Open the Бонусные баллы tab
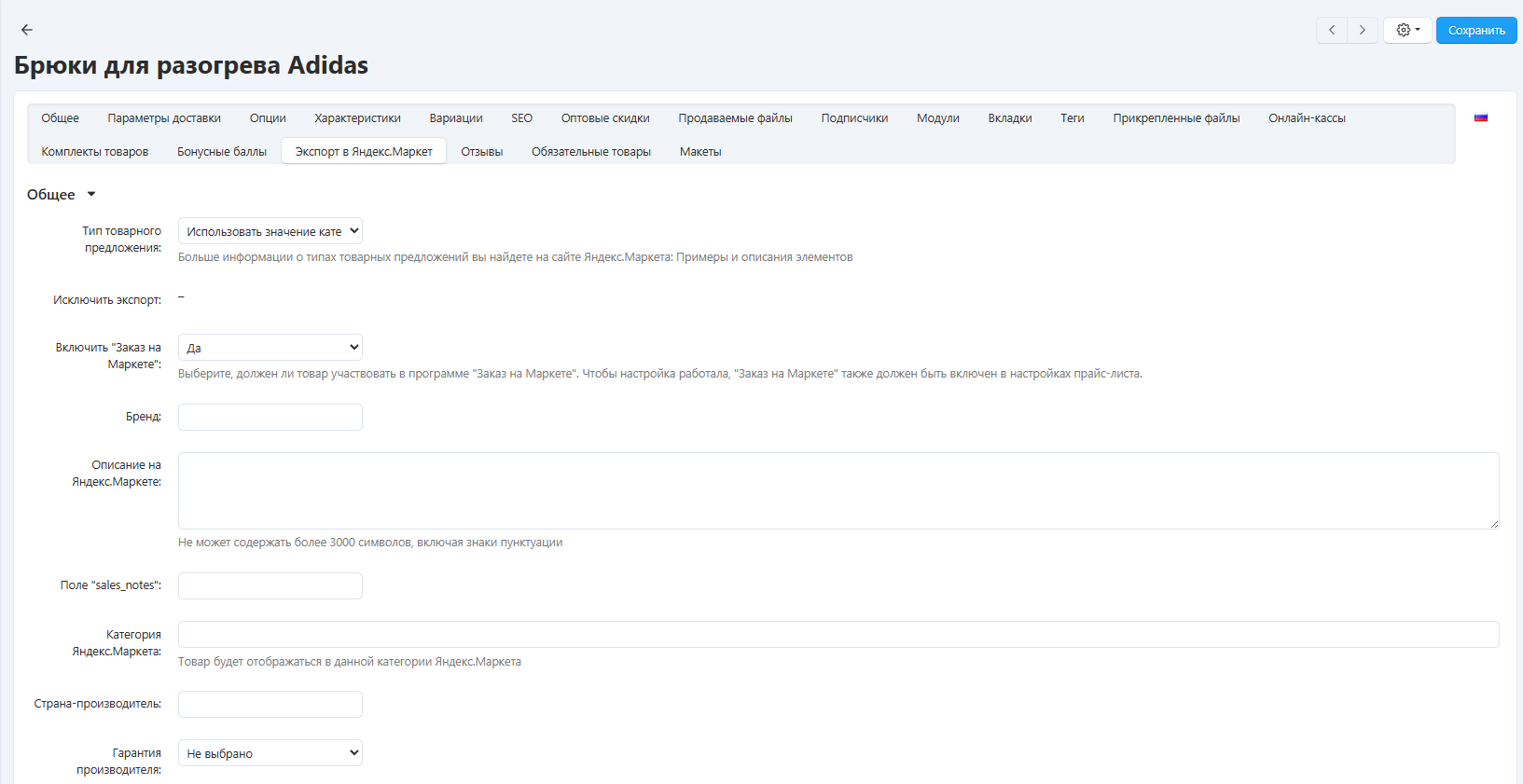 click(x=222, y=151)
